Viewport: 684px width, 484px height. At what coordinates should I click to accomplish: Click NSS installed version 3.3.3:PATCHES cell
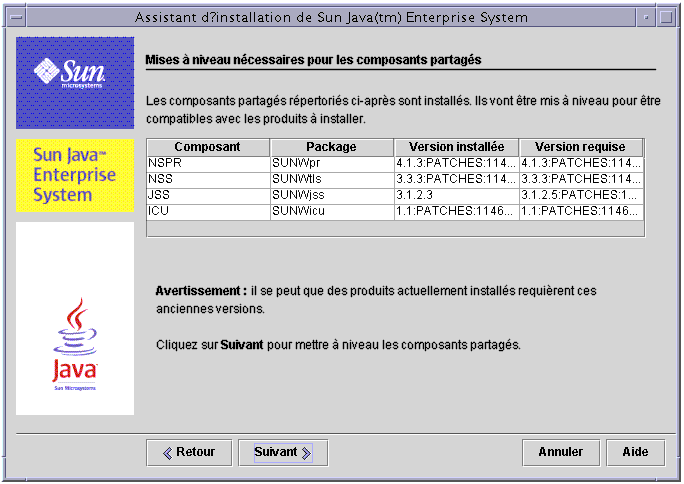[457, 180]
